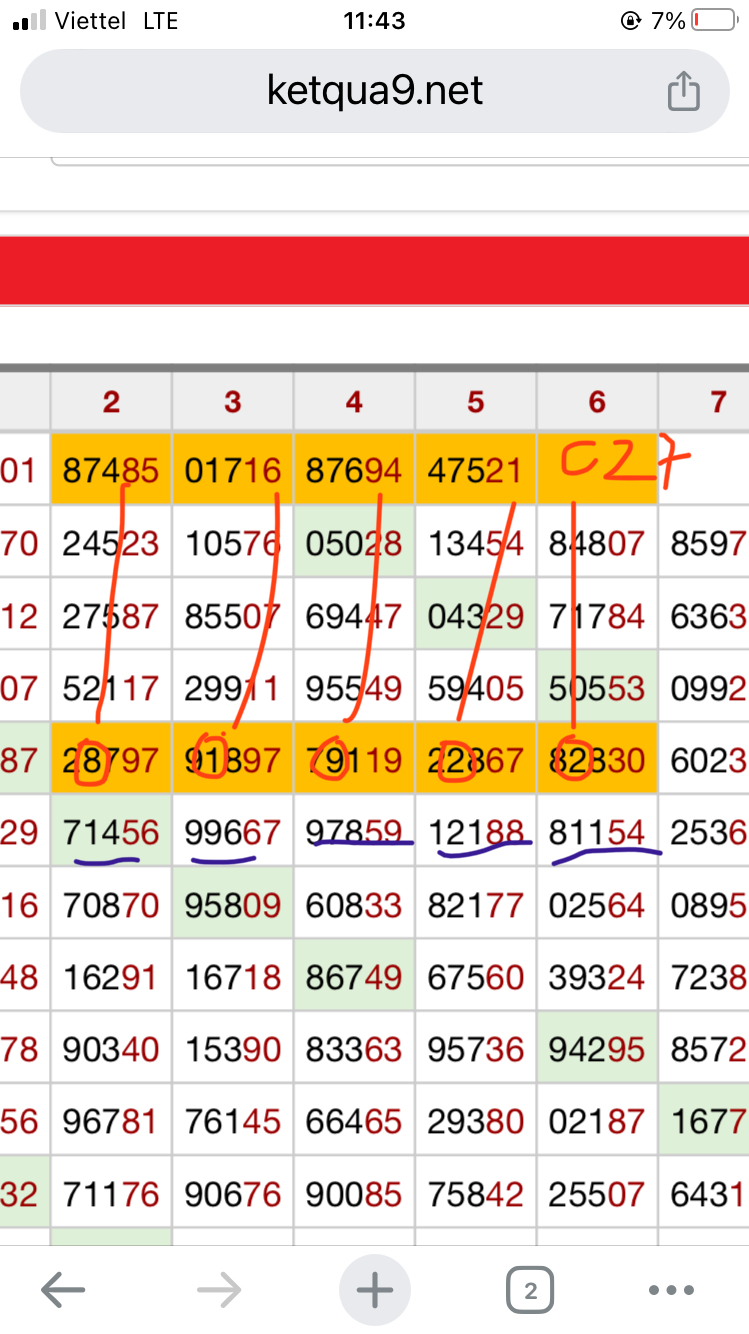This screenshot has width=749, height=1334.
Task: Tap the orange cell 82830
Action: coord(597,759)
